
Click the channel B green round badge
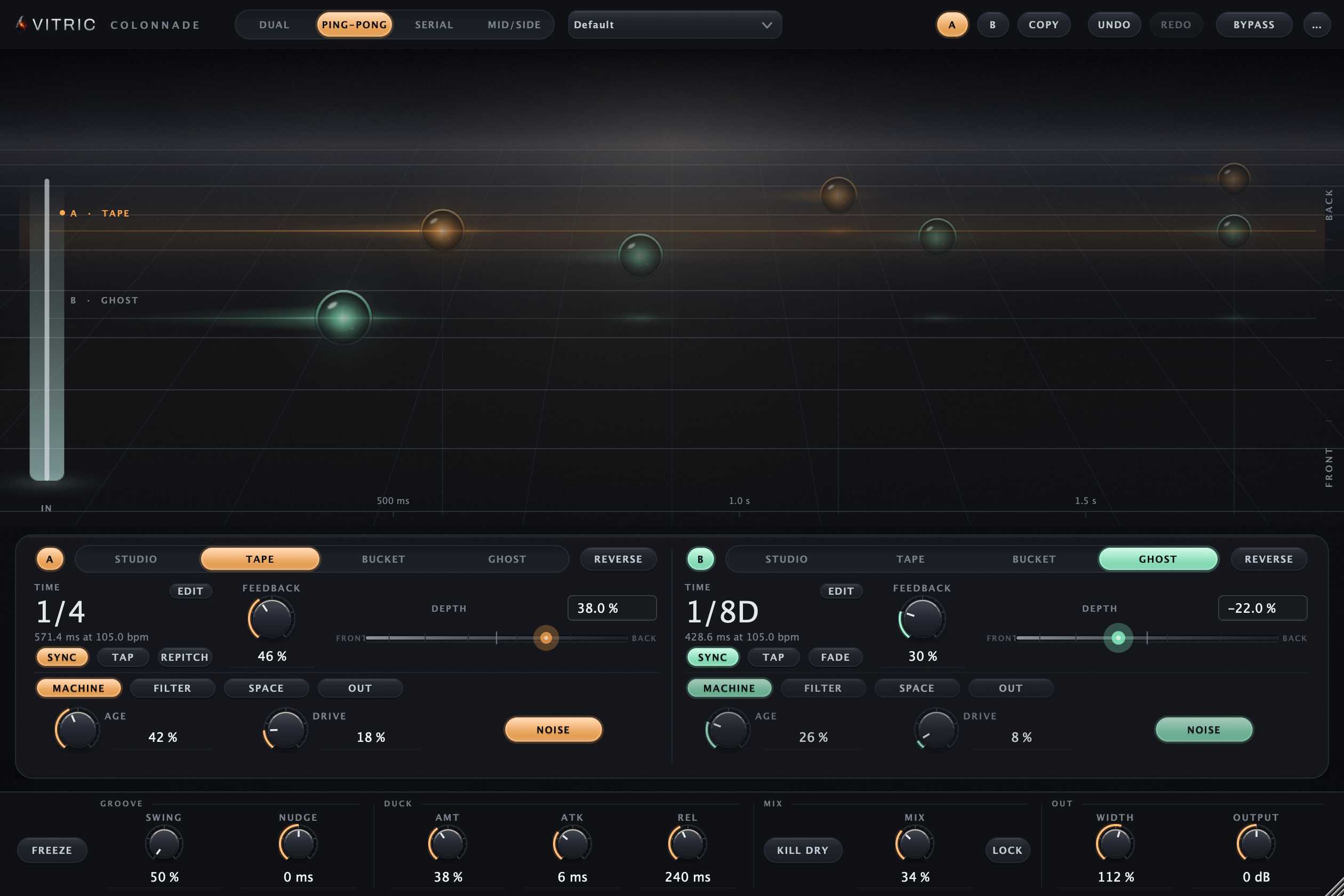click(700, 559)
